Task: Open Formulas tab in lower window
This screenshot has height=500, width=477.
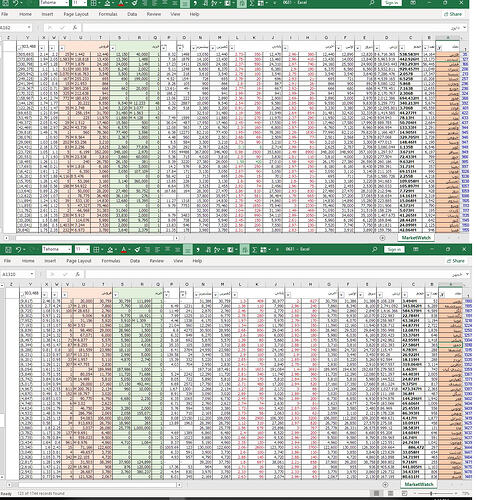Action: click(x=111, y=261)
